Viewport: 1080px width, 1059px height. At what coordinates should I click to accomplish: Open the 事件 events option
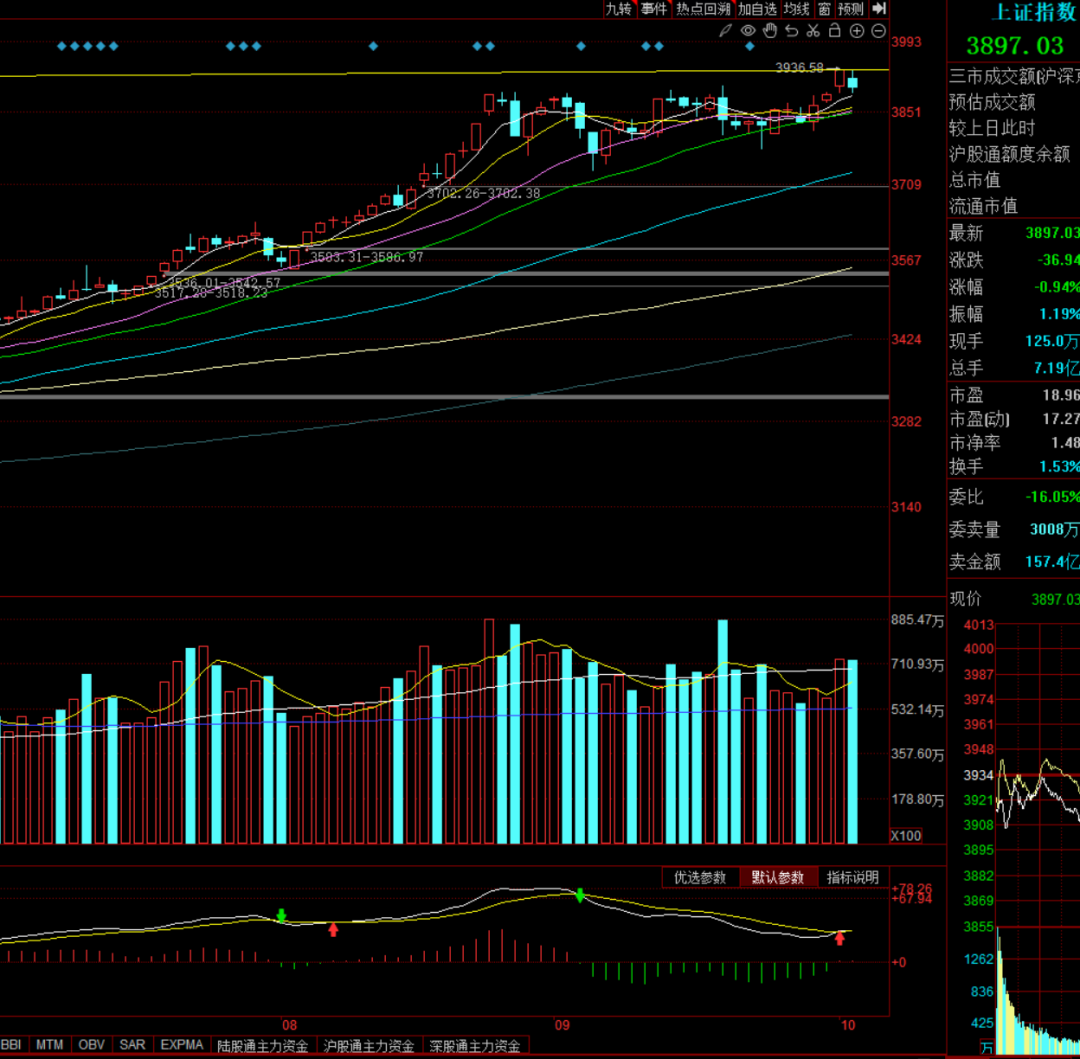654,9
